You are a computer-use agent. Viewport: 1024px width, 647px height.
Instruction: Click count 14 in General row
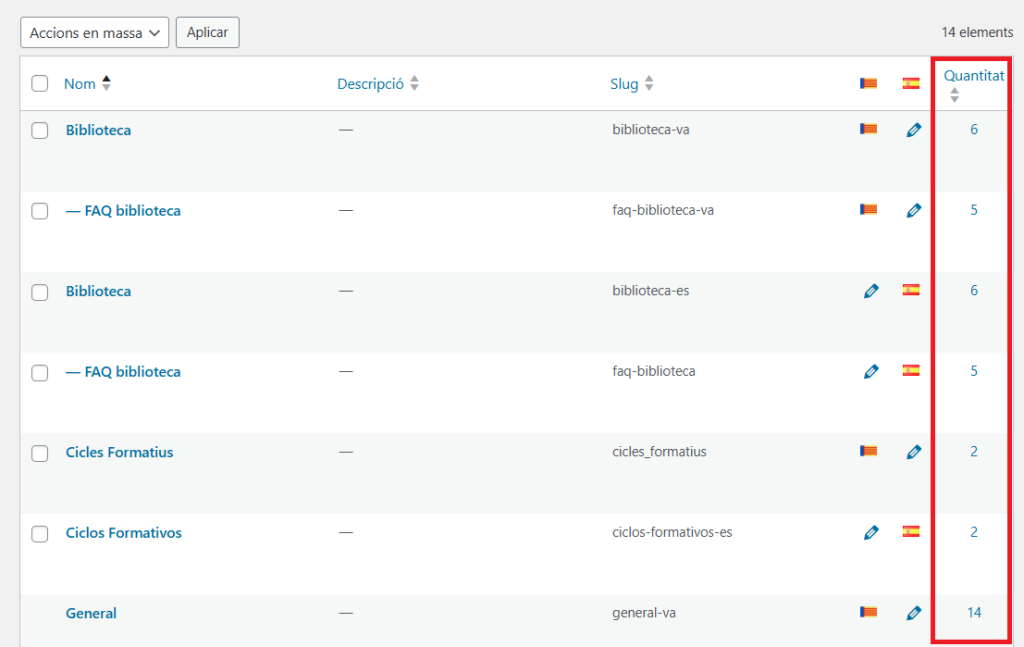(974, 612)
